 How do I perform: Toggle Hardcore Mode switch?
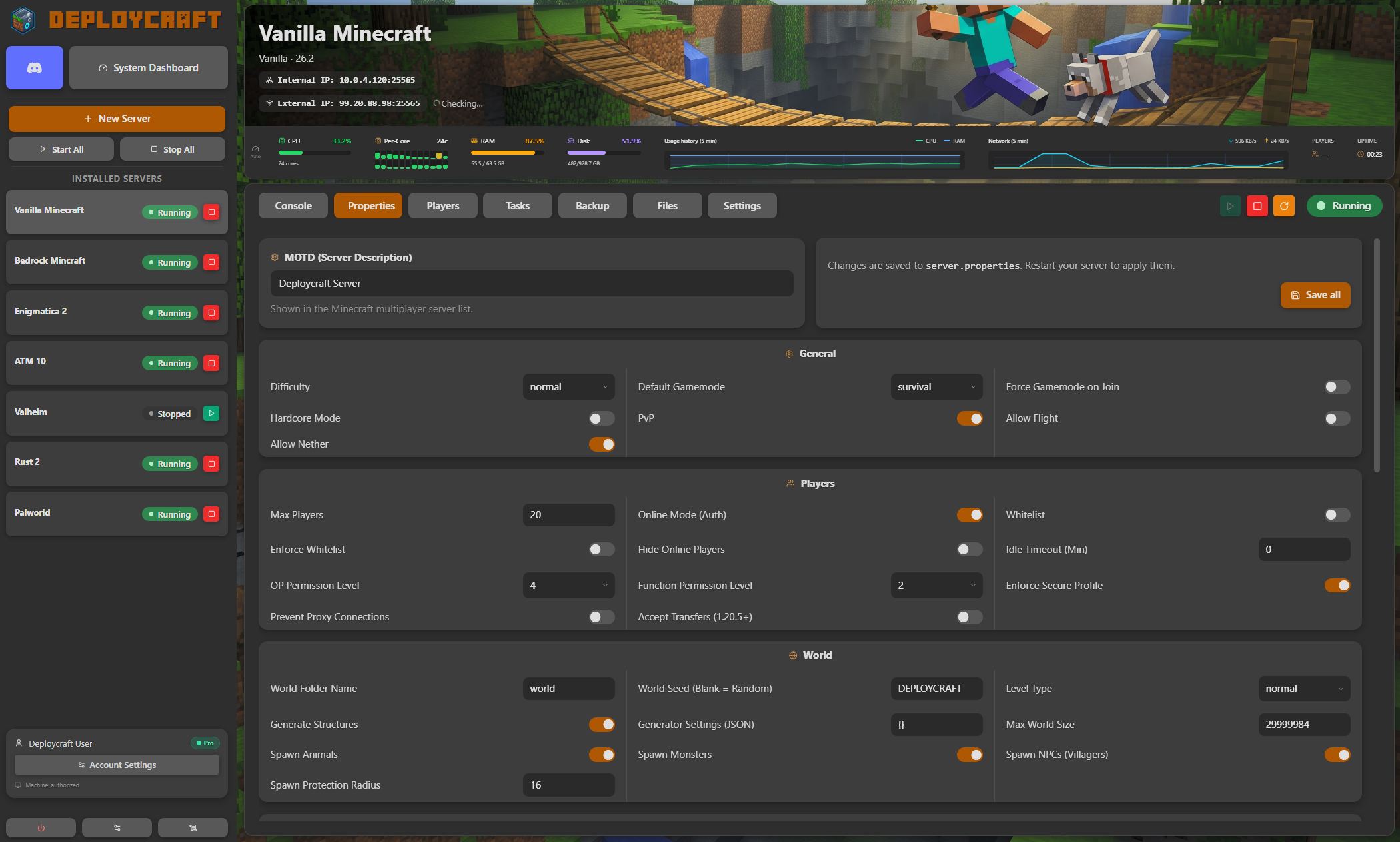tap(602, 418)
